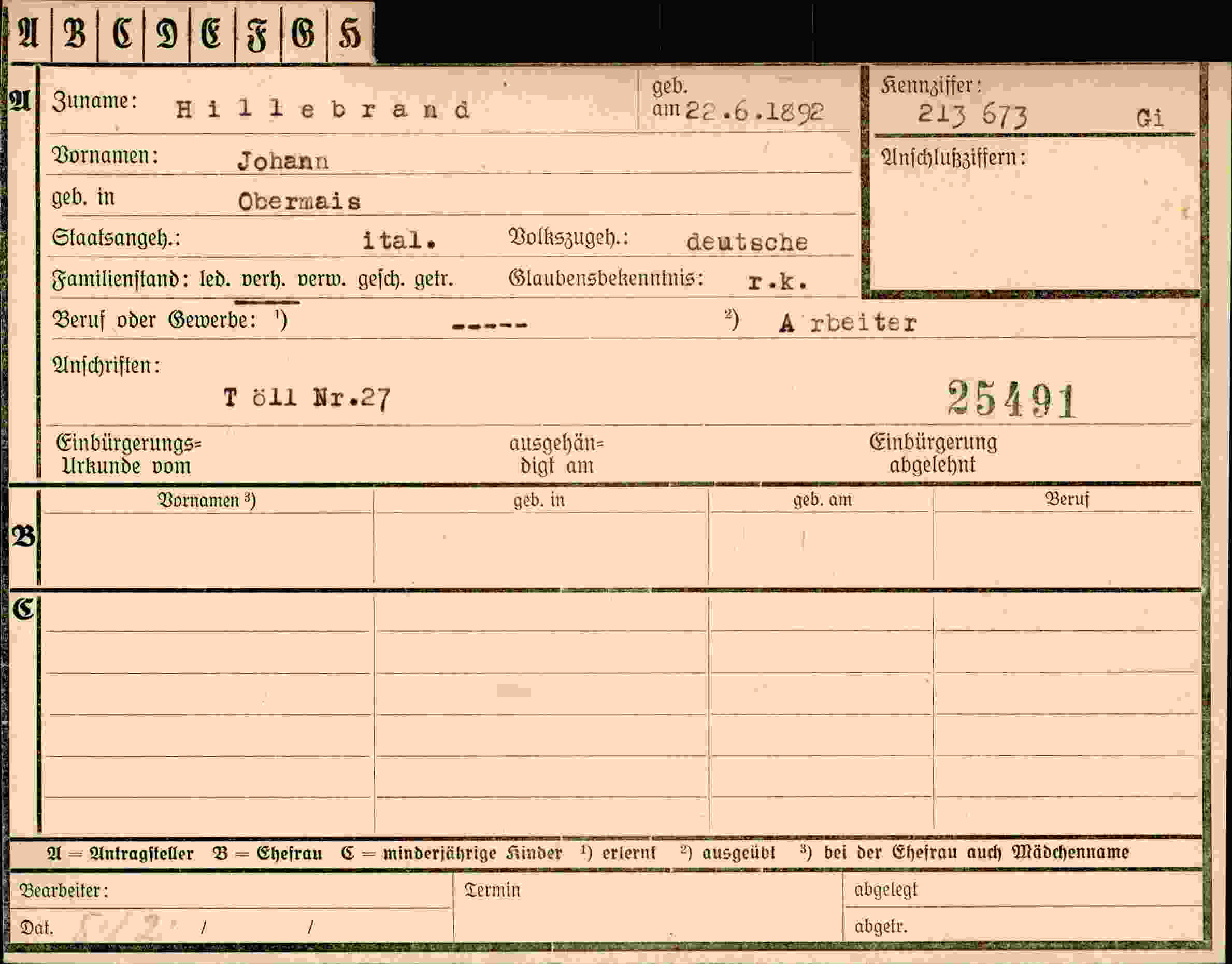Click the 'Termin' field
1232x964 pixels.
pos(648,907)
